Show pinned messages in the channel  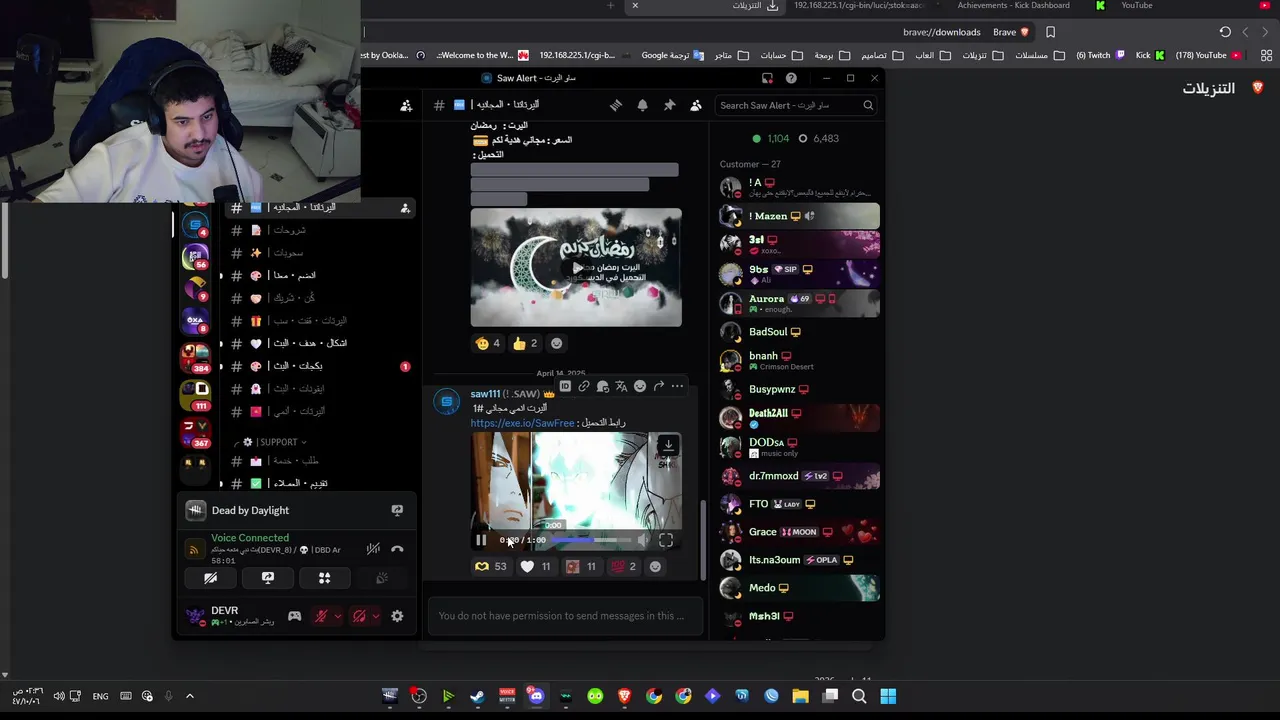point(669,105)
